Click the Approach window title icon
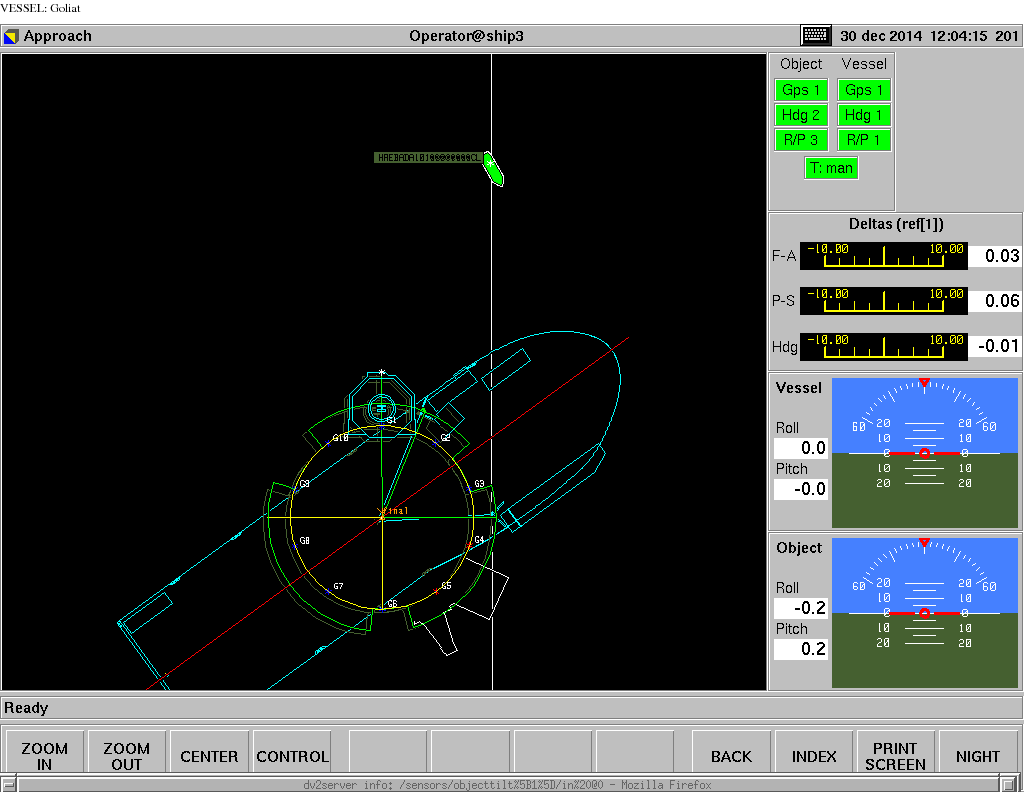1024x792 pixels. (x=12, y=35)
